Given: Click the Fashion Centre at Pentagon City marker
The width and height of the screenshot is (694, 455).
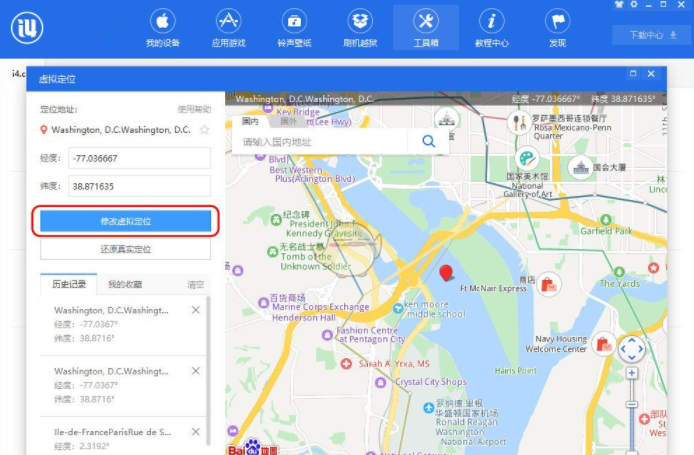Looking at the screenshot, I should click(328, 335).
